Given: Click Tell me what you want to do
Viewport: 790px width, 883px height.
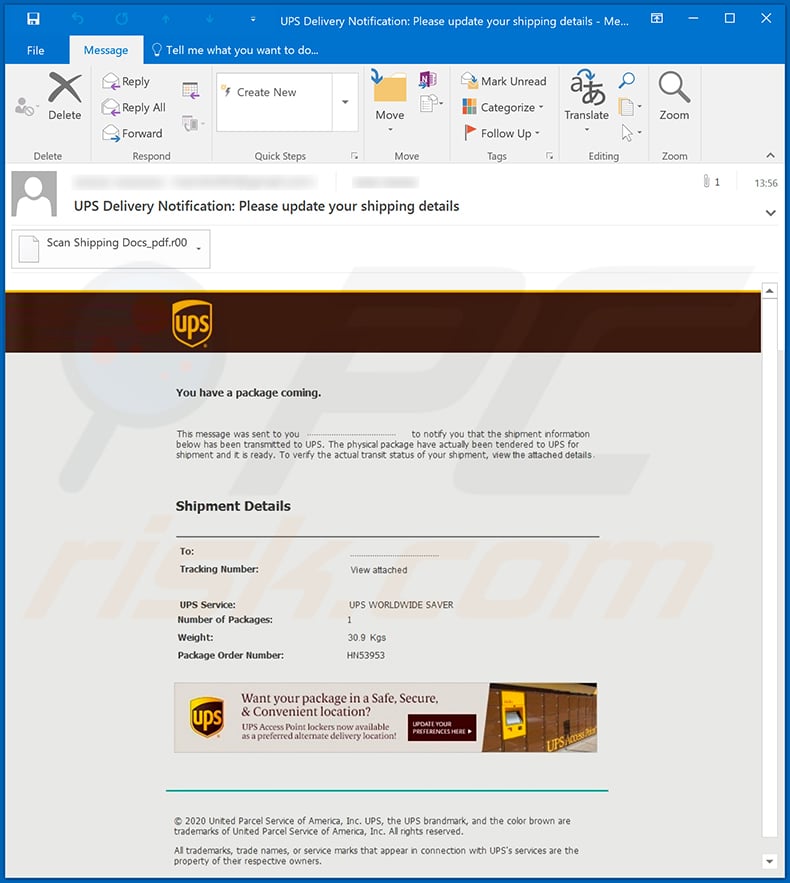Looking at the screenshot, I should tap(235, 50).
